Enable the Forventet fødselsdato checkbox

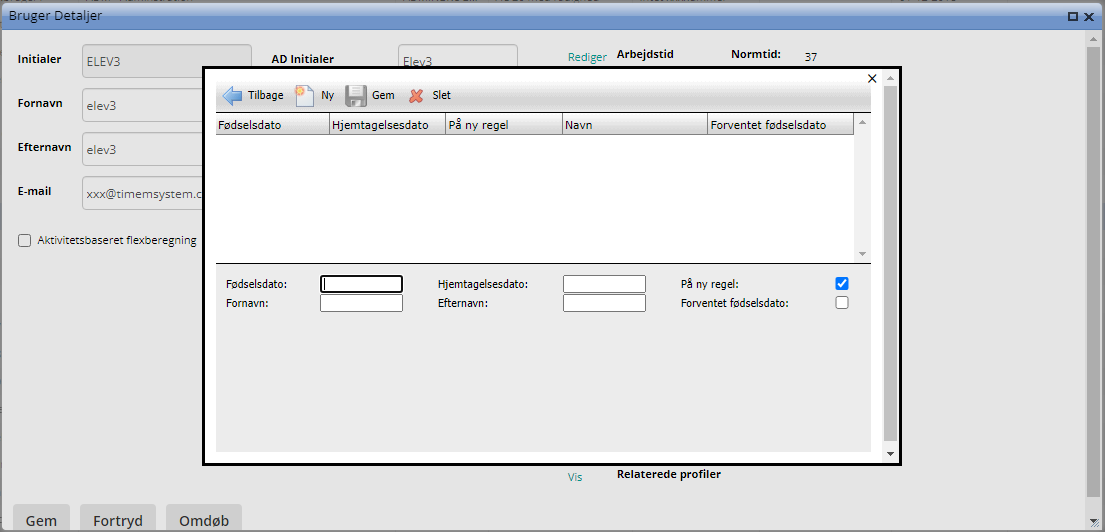tap(842, 303)
